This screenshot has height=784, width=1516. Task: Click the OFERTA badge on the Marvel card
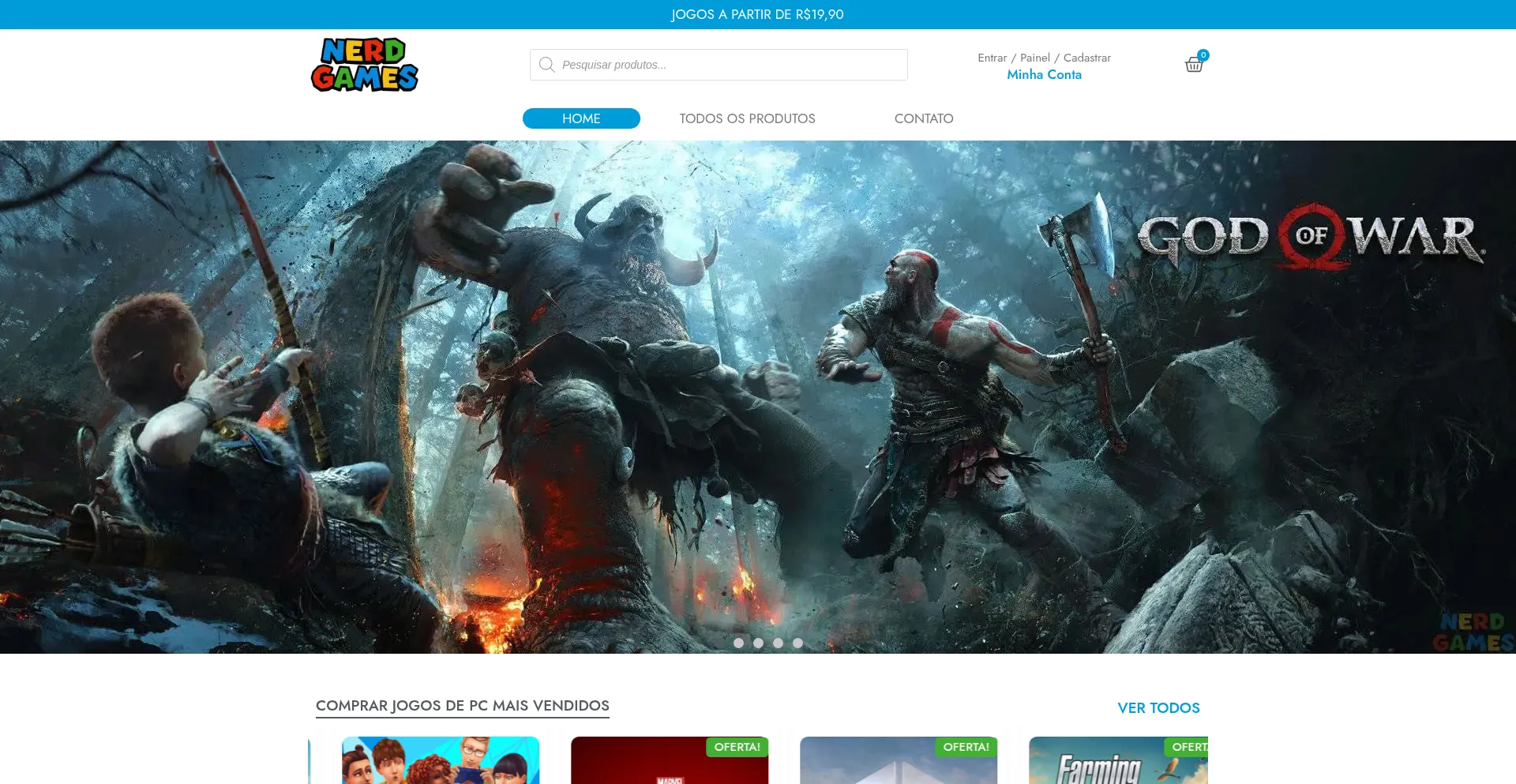(737, 747)
